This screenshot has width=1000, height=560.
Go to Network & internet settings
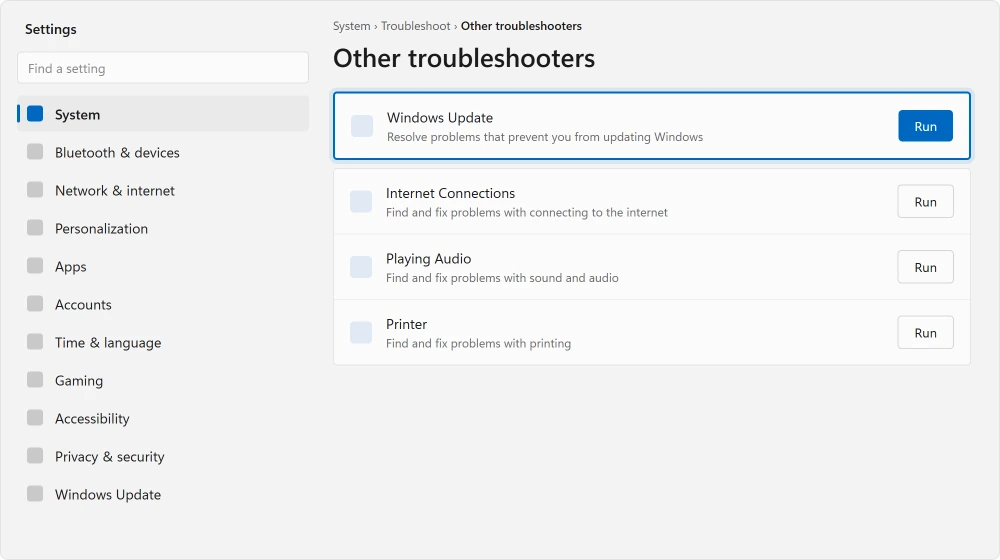[163, 190]
